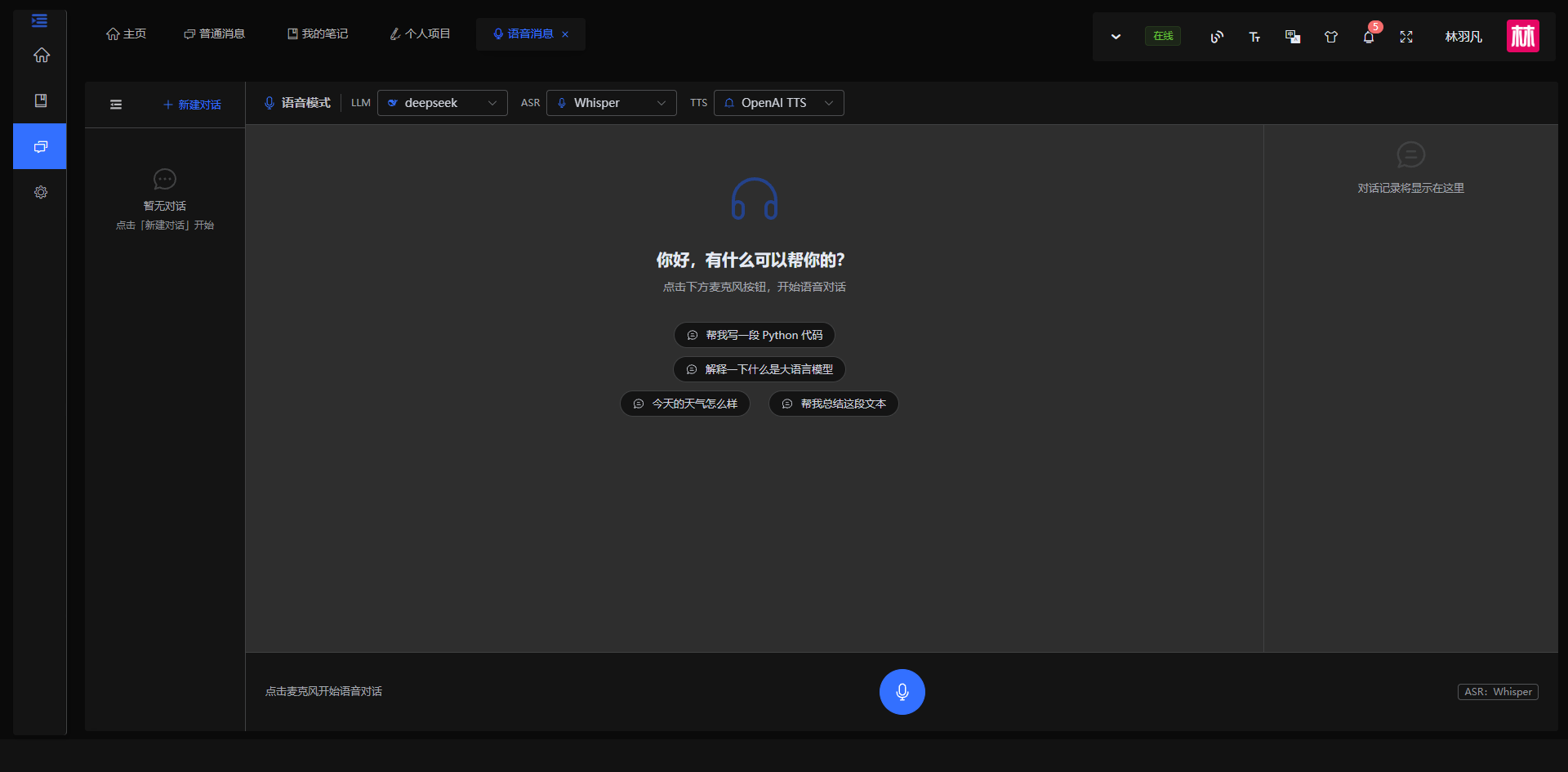Click the 点击麦克风开始语音对话 hint text
The height and width of the screenshot is (772, 1568).
click(323, 691)
